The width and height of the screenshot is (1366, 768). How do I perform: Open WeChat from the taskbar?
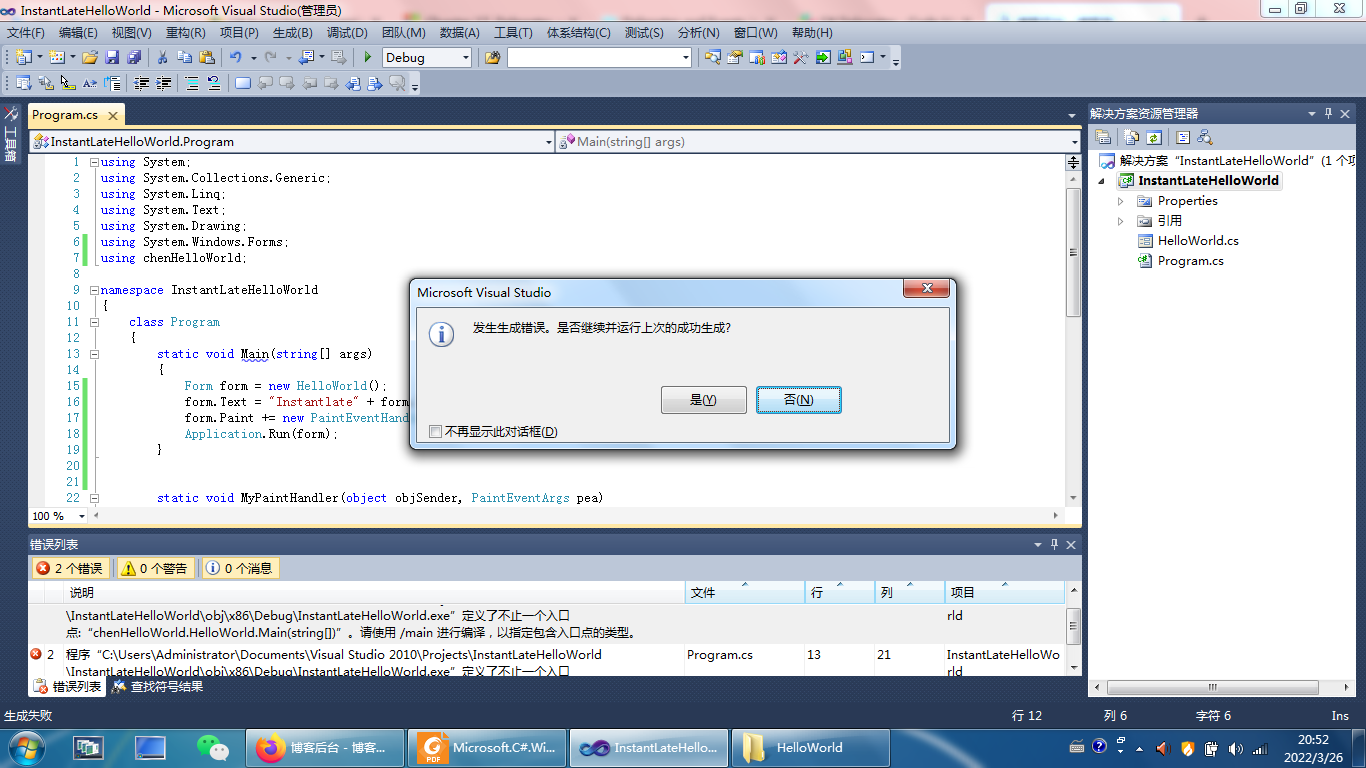pyautogui.click(x=212, y=747)
